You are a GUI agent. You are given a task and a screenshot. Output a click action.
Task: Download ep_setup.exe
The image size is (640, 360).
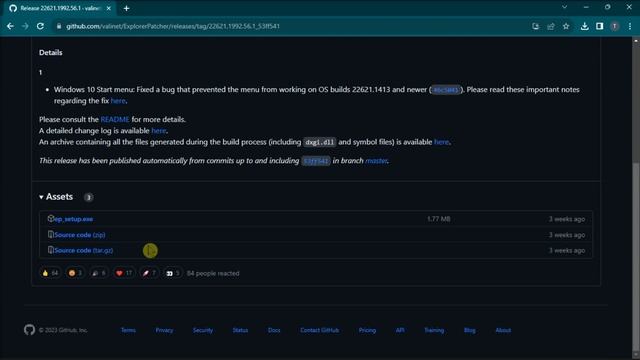73,219
